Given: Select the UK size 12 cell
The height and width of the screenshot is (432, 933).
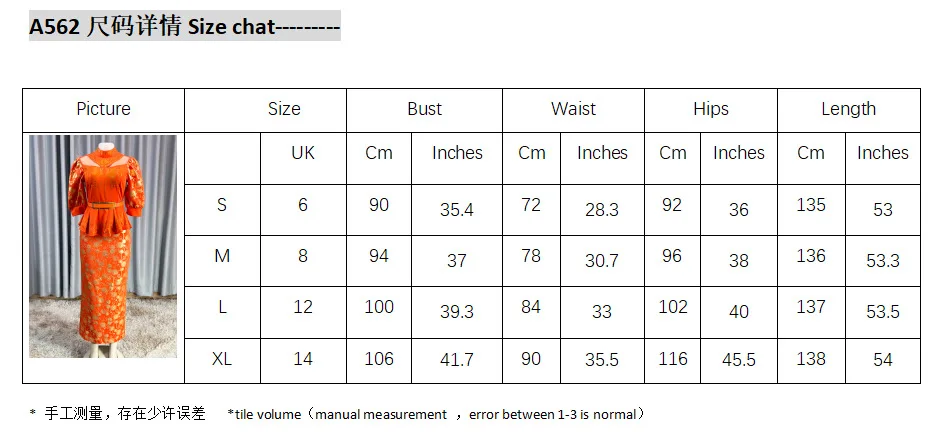Looking at the screenshot, I should (303, 307).
